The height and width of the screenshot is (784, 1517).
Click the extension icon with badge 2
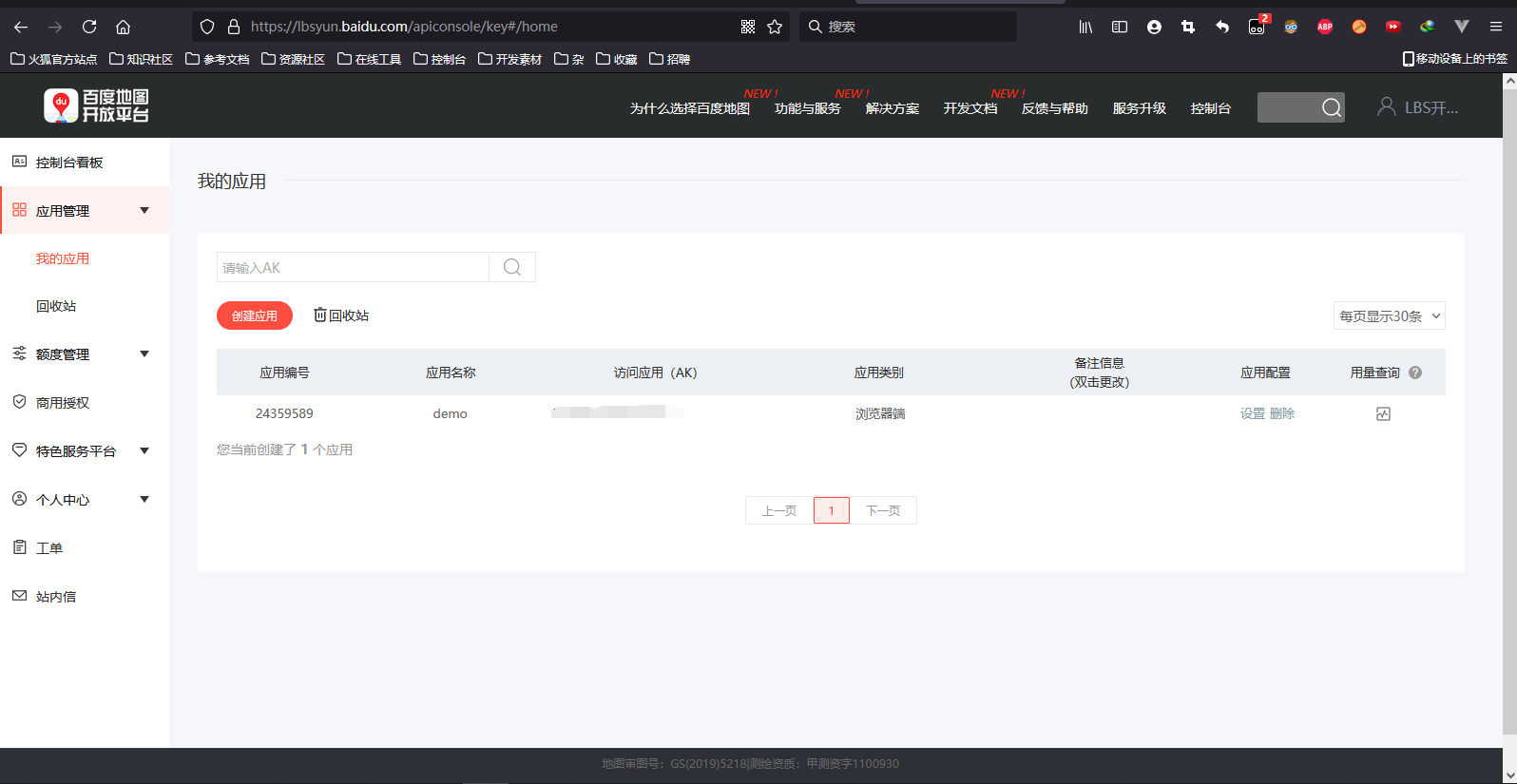pos(1258,26)
